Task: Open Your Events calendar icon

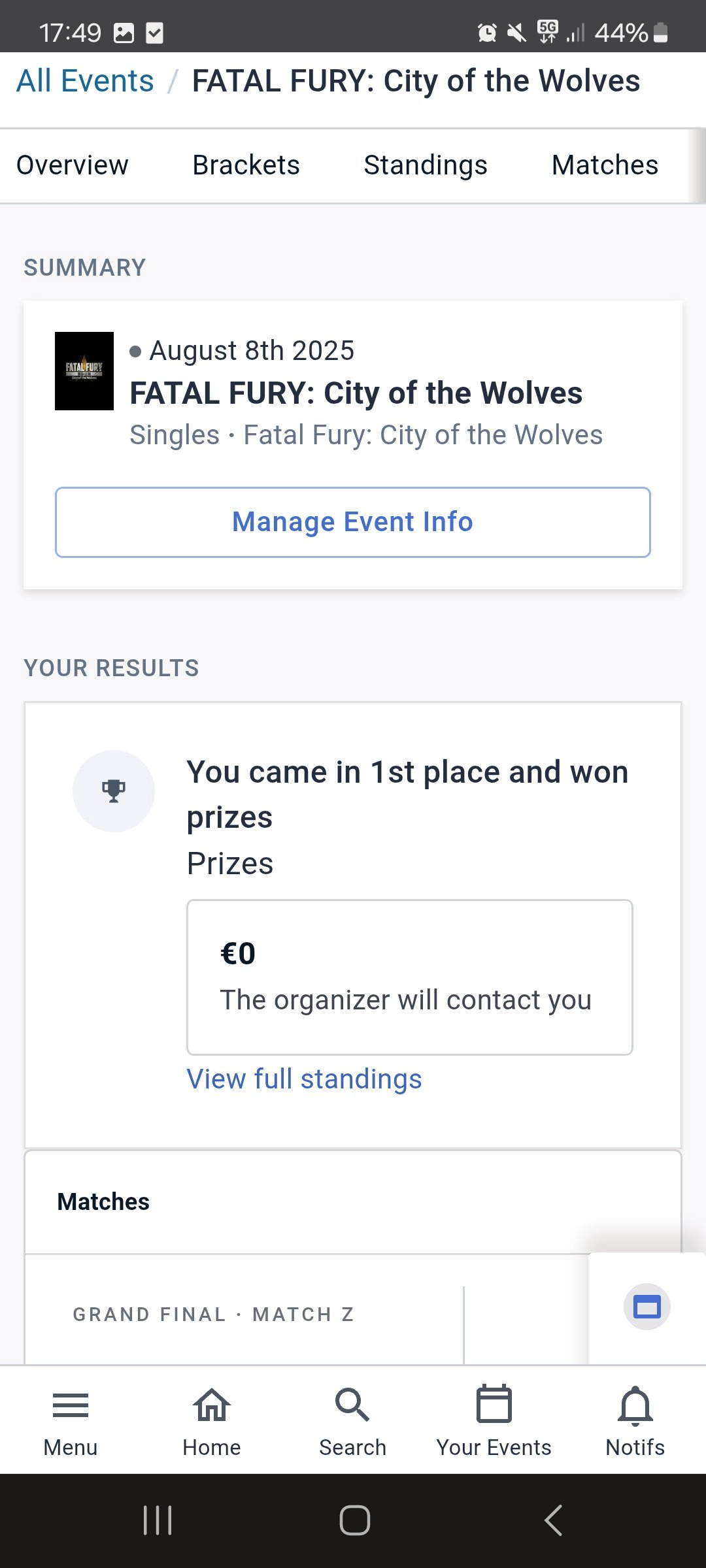Action: [494, 1403]
